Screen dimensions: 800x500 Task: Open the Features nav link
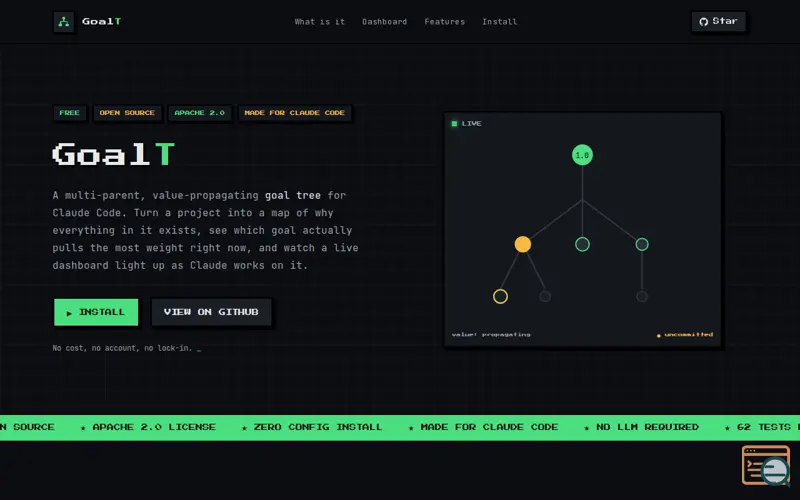tap(444, 22)
